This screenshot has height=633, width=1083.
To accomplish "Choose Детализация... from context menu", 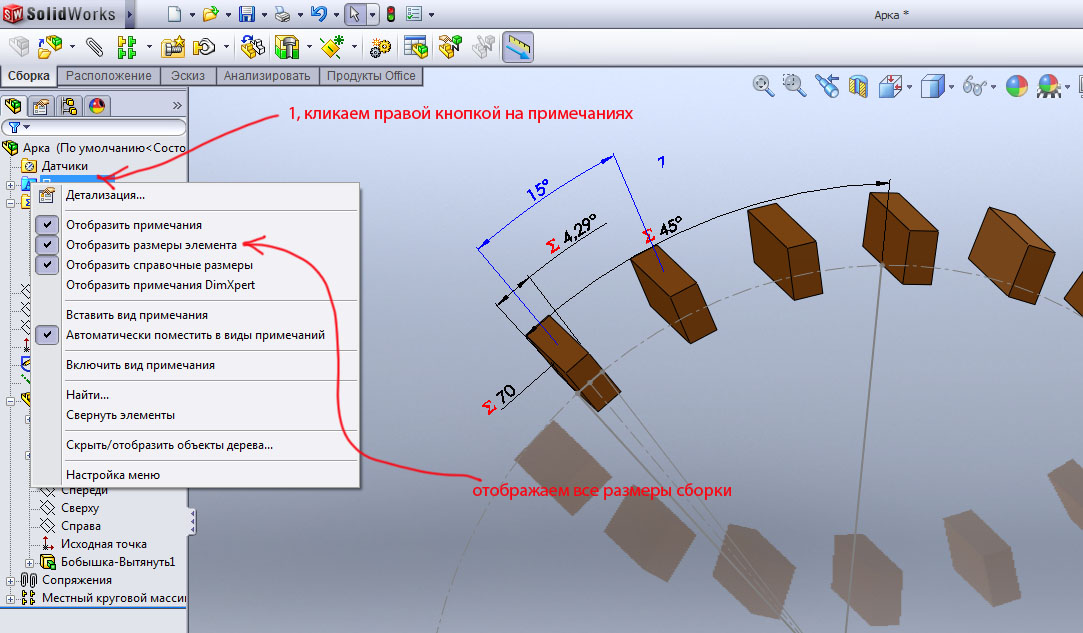I will coord(105,195).
